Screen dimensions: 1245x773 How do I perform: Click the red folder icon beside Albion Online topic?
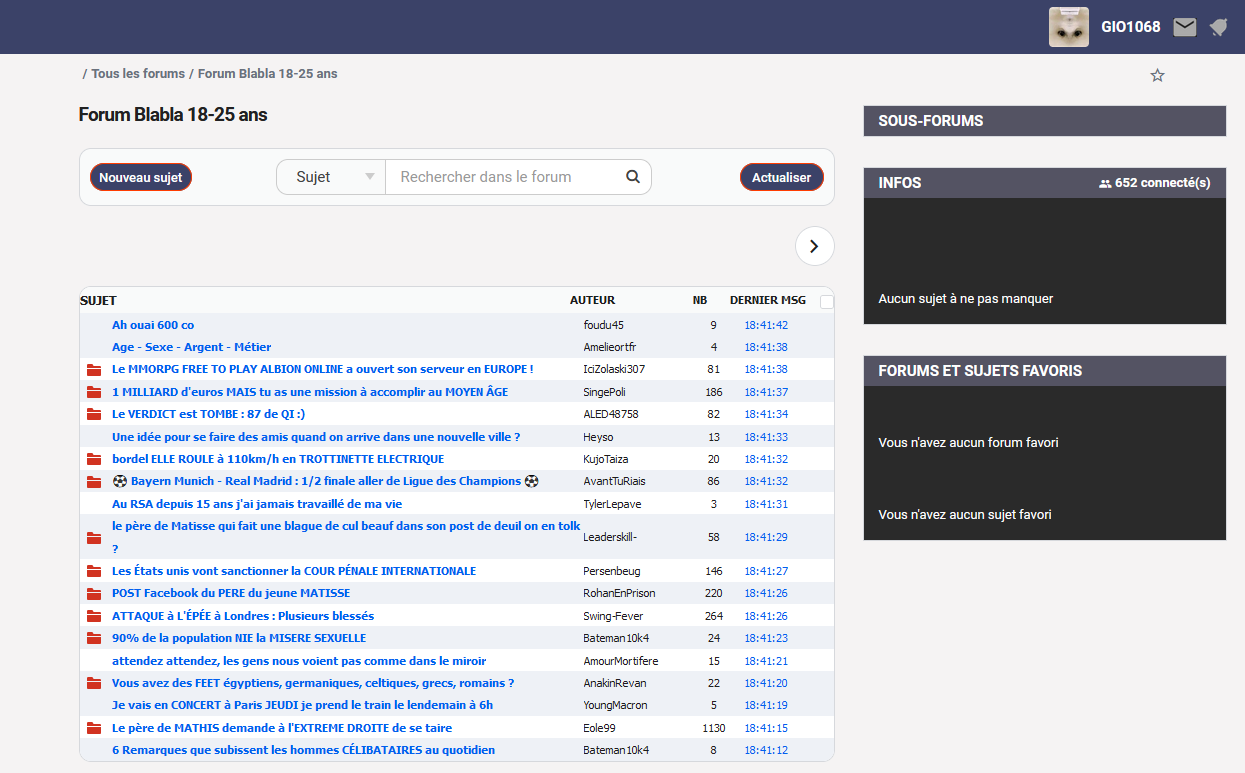coord(94,370)
